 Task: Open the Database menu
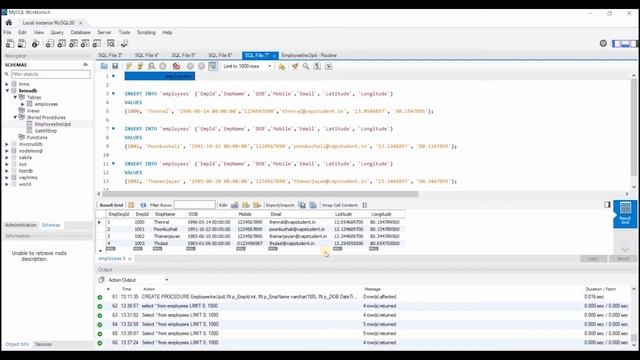pyautogui.click(x=80, y=32)
